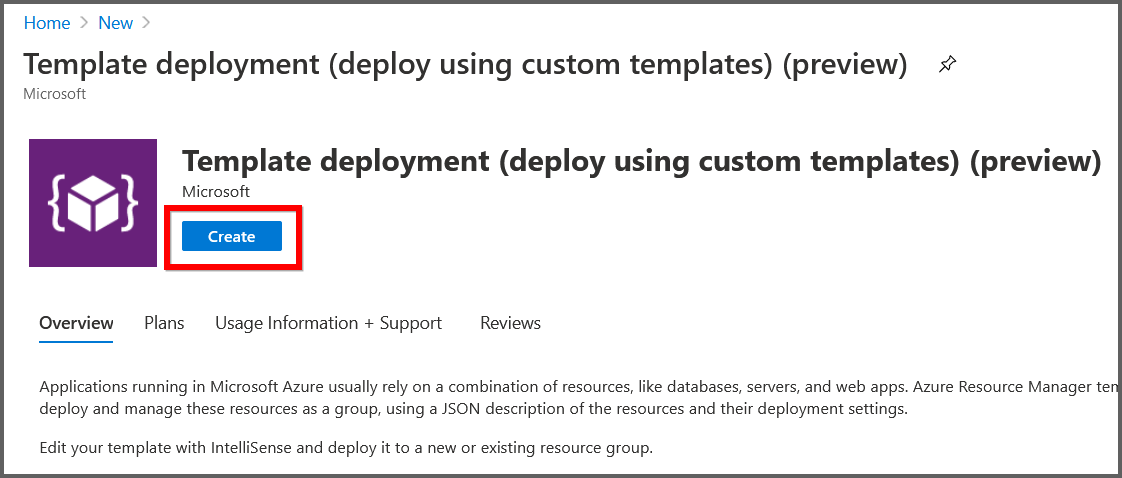1122x478 pixels.
Task: Pin the Template deployment page to dashboard
Action: (946, 65)
